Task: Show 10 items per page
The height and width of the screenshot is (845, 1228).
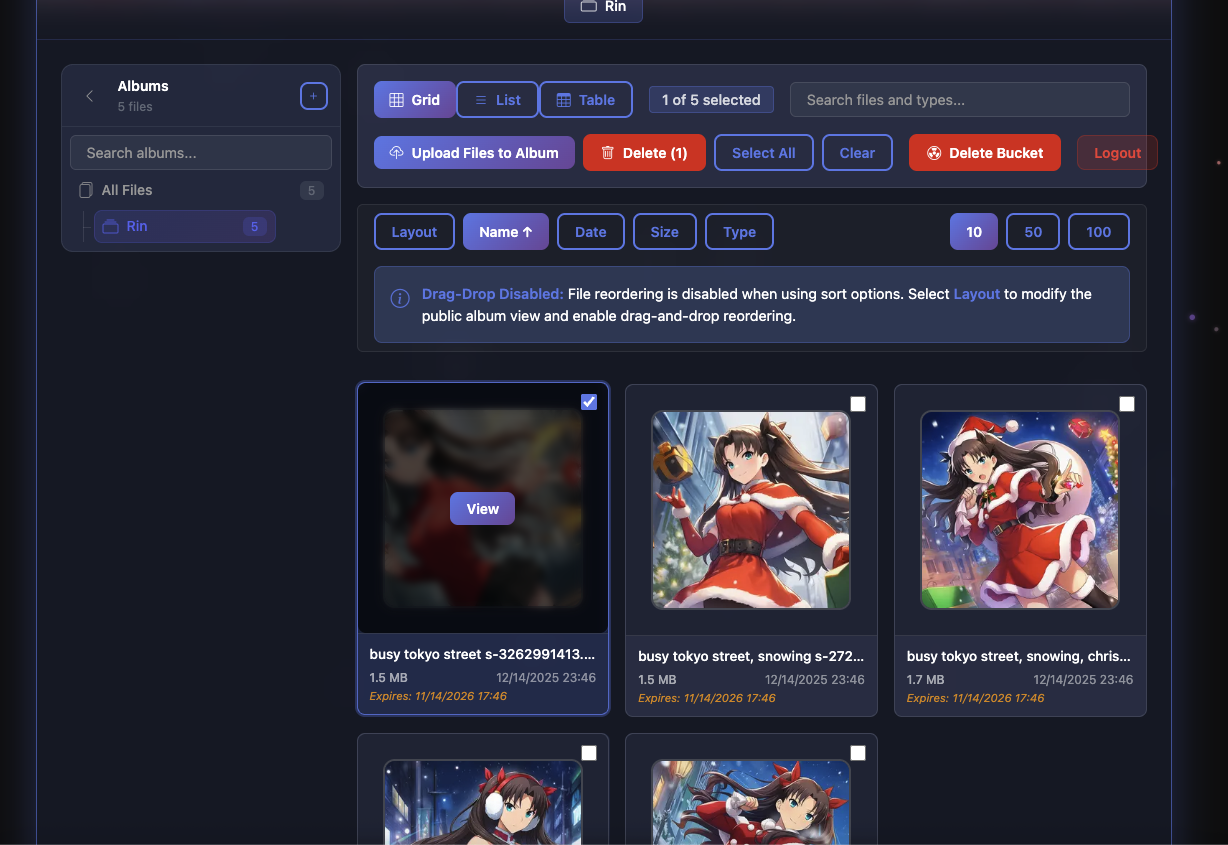Action: point(974,232)
